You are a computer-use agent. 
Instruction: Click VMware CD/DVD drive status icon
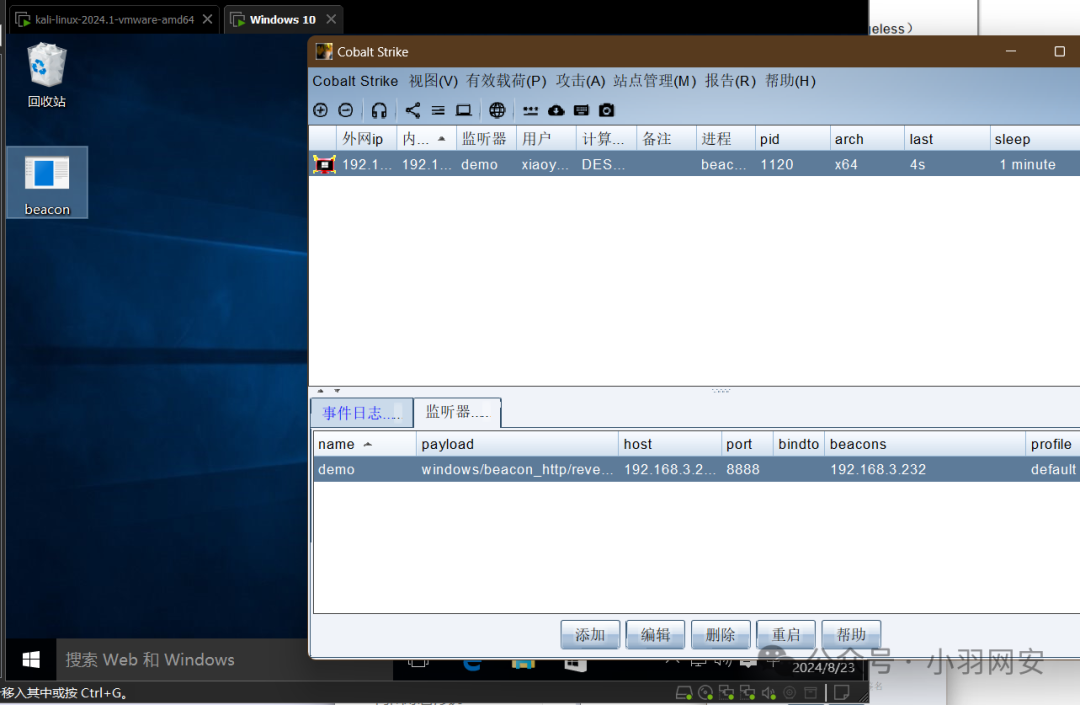pos(705,693)
